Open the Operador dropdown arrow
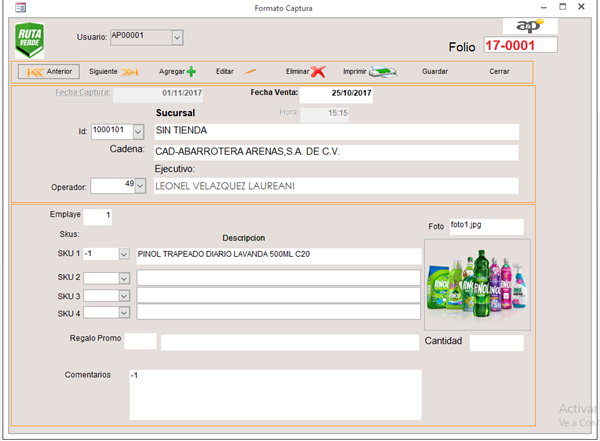The height and width of the screenshot is (441, 600). 140,186
